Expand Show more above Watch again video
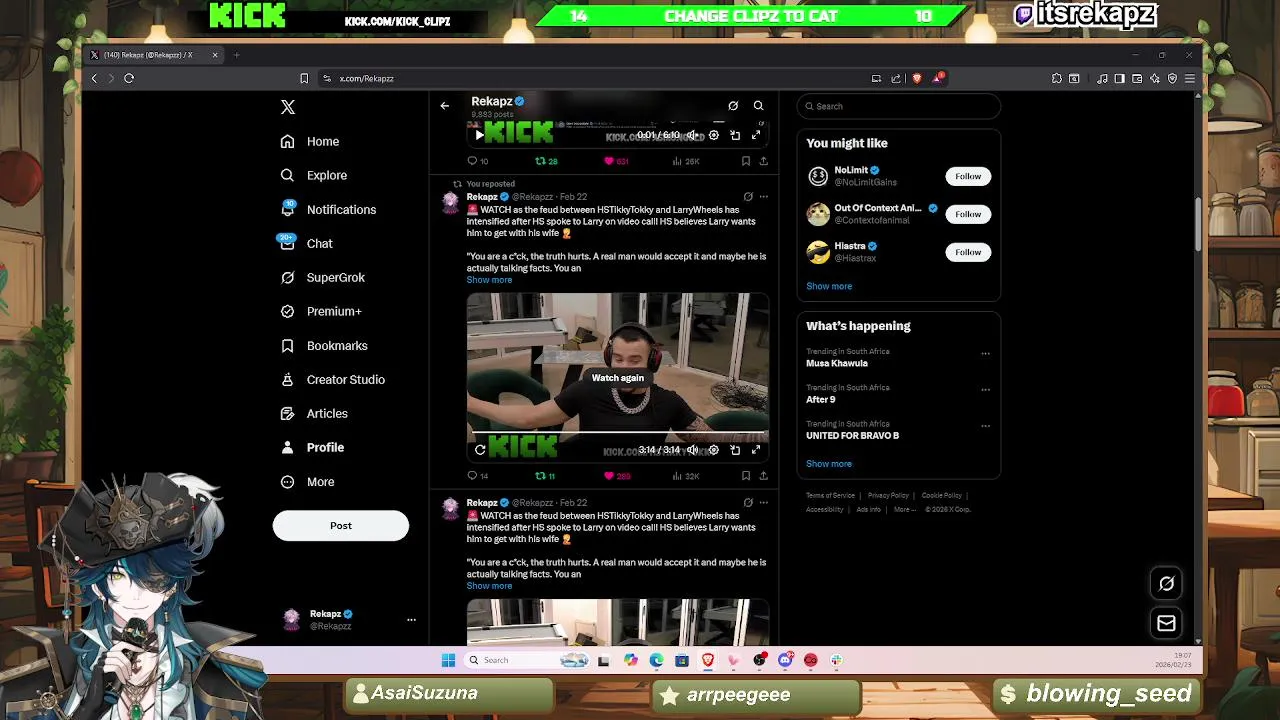 tap(489, 280)
